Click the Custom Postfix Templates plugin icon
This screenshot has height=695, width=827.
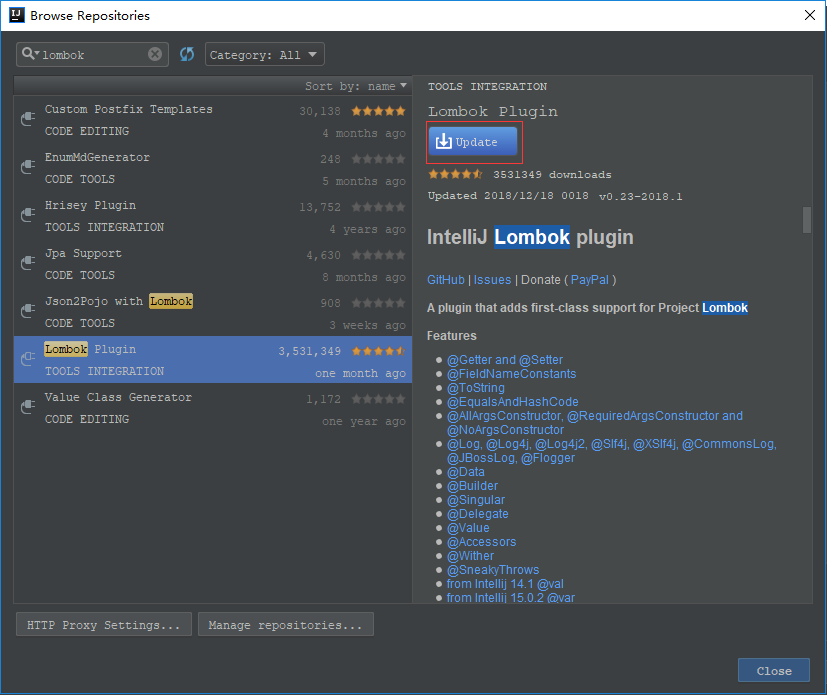click(27, 119)
